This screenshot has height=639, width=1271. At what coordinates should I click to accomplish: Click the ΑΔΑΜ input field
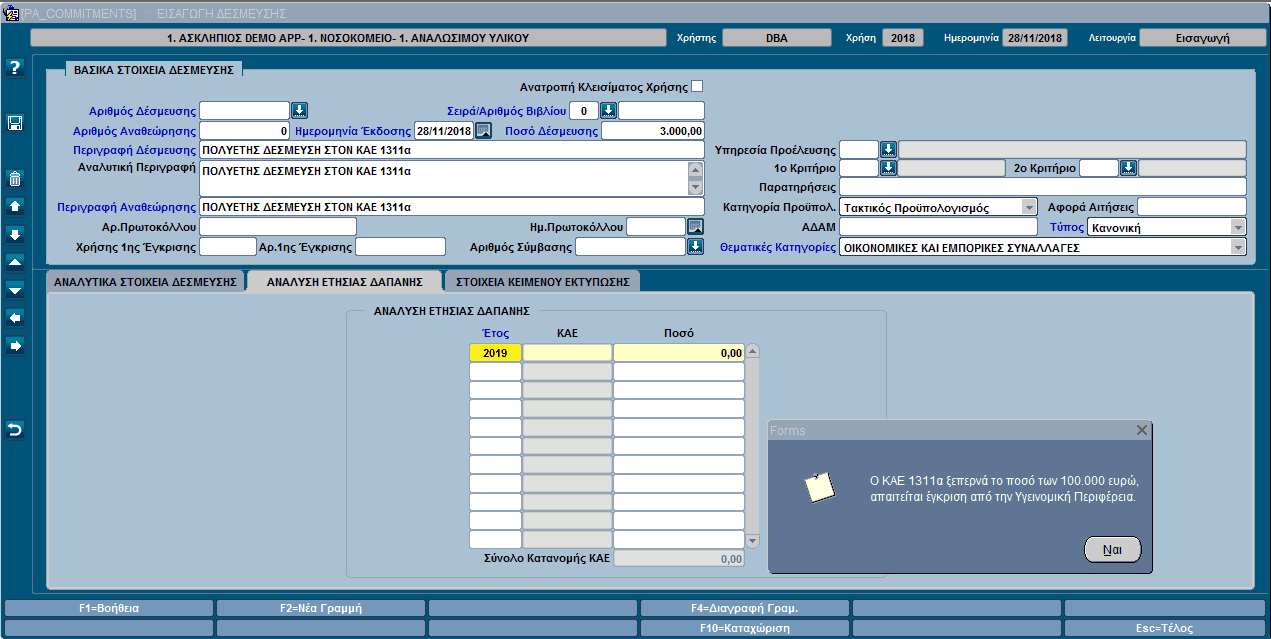(939, 227)
